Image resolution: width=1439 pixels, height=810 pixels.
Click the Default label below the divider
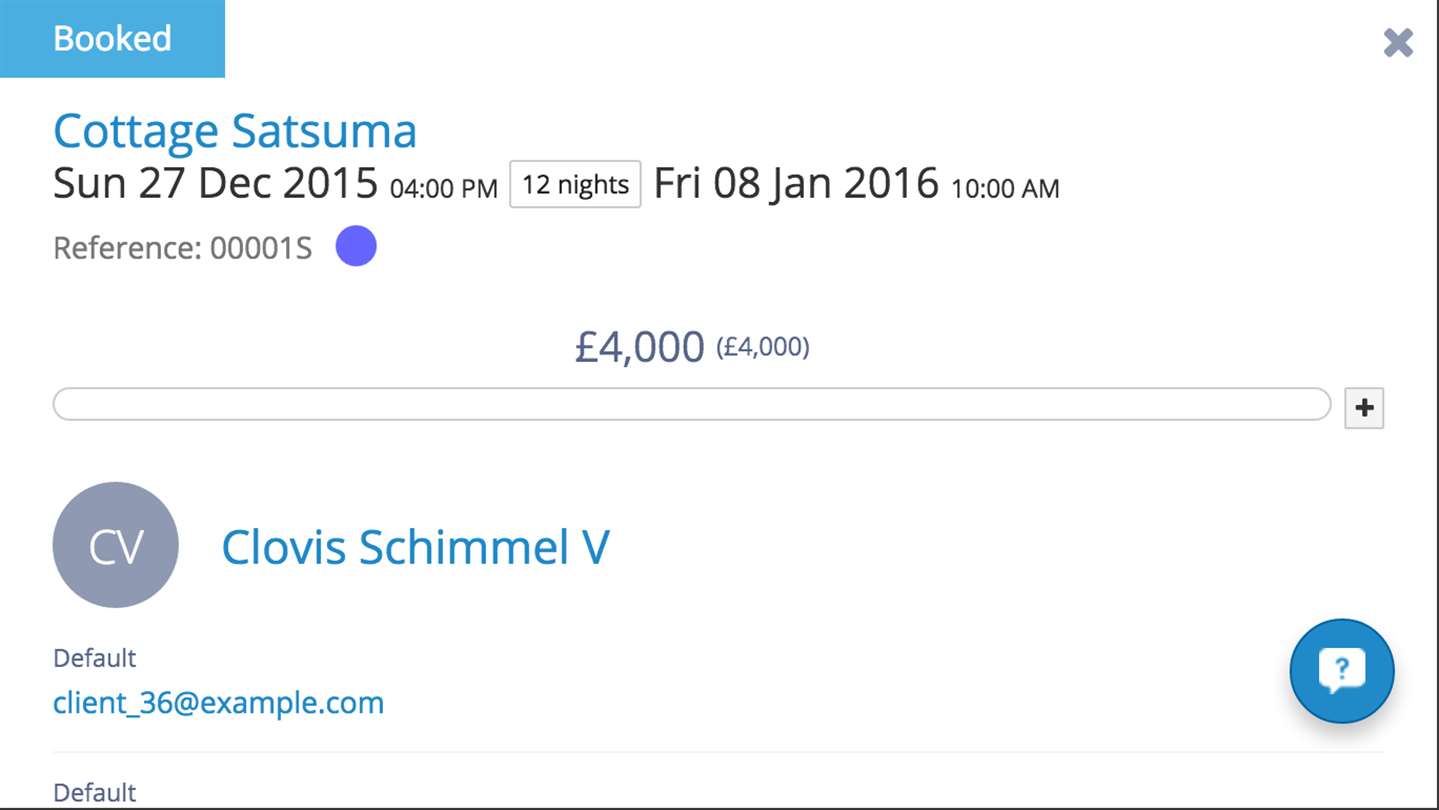[x=94, y=793]
